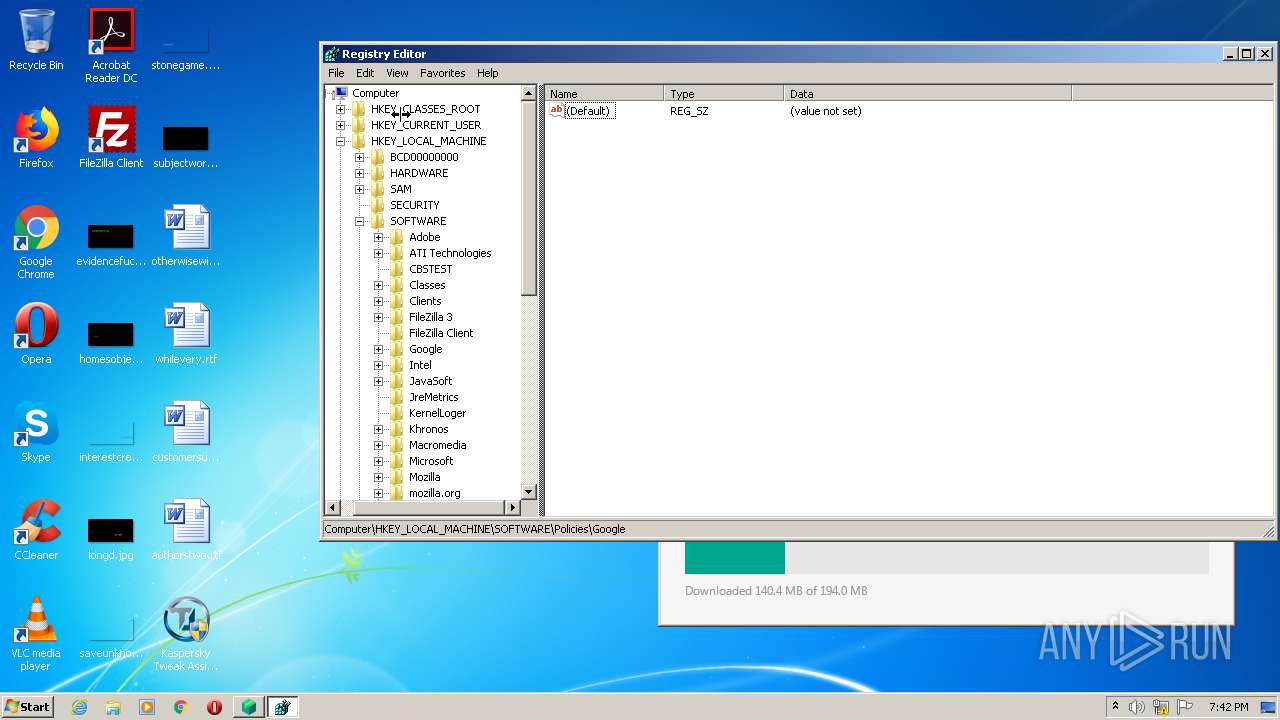Viewport: 1280px width, 720px height.
Task: Select the (Default) registry value
Action: point(587,111)
